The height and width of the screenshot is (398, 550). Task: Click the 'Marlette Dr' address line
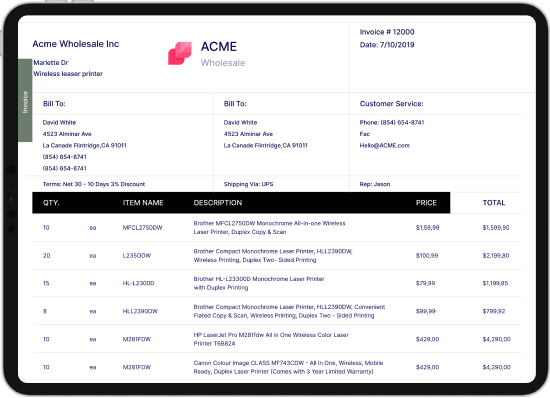(51, 62)
